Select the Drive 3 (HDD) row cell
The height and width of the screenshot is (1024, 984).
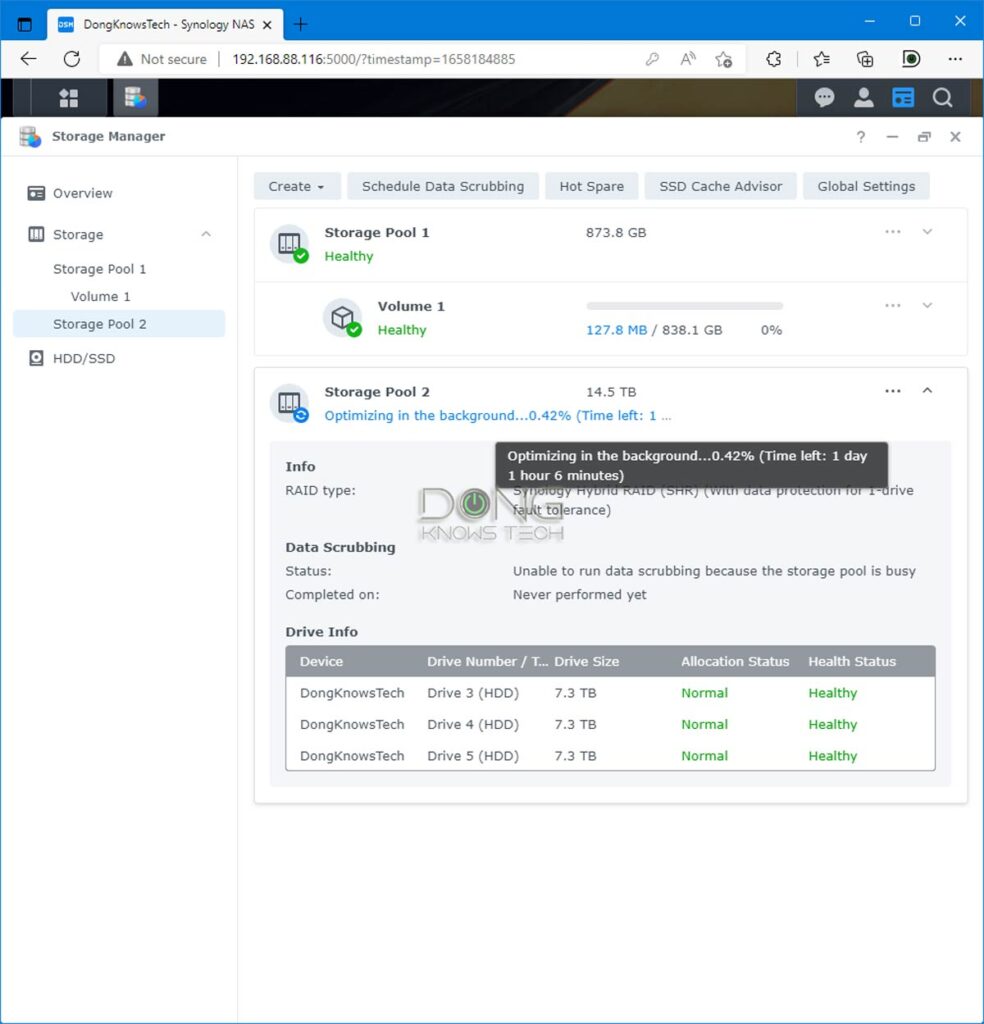473,693
